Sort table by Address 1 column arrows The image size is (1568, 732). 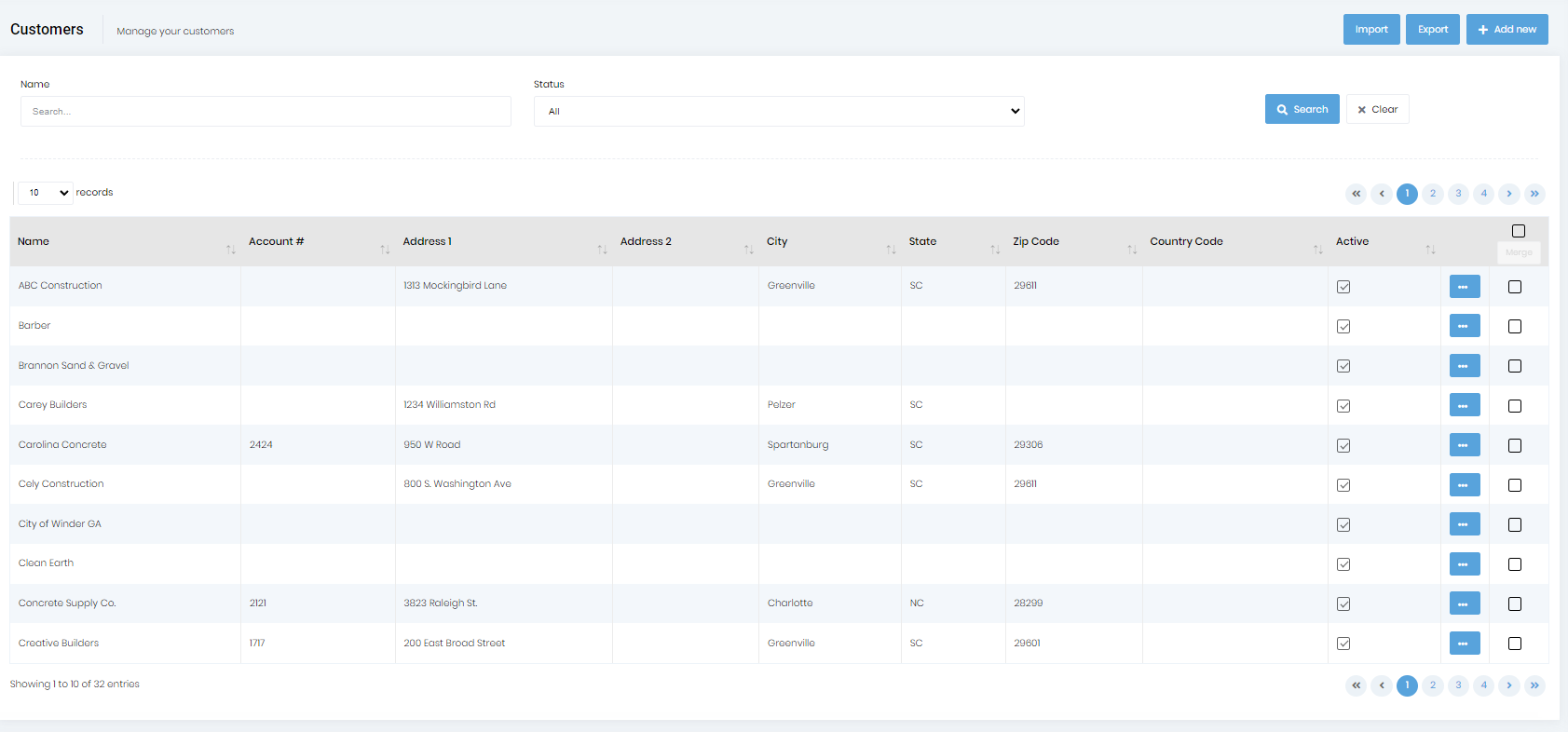pyautogui.click(x=602, y=250)
